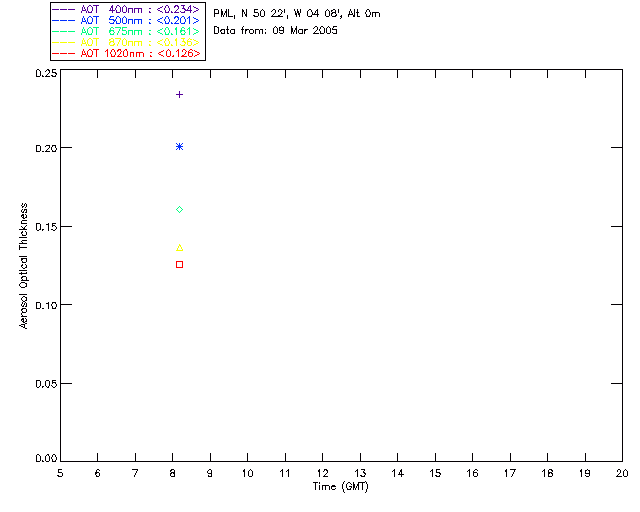Click the AOT 400nm legend entry
Viewport: 640px width, 512px height.
coord(140,9)
